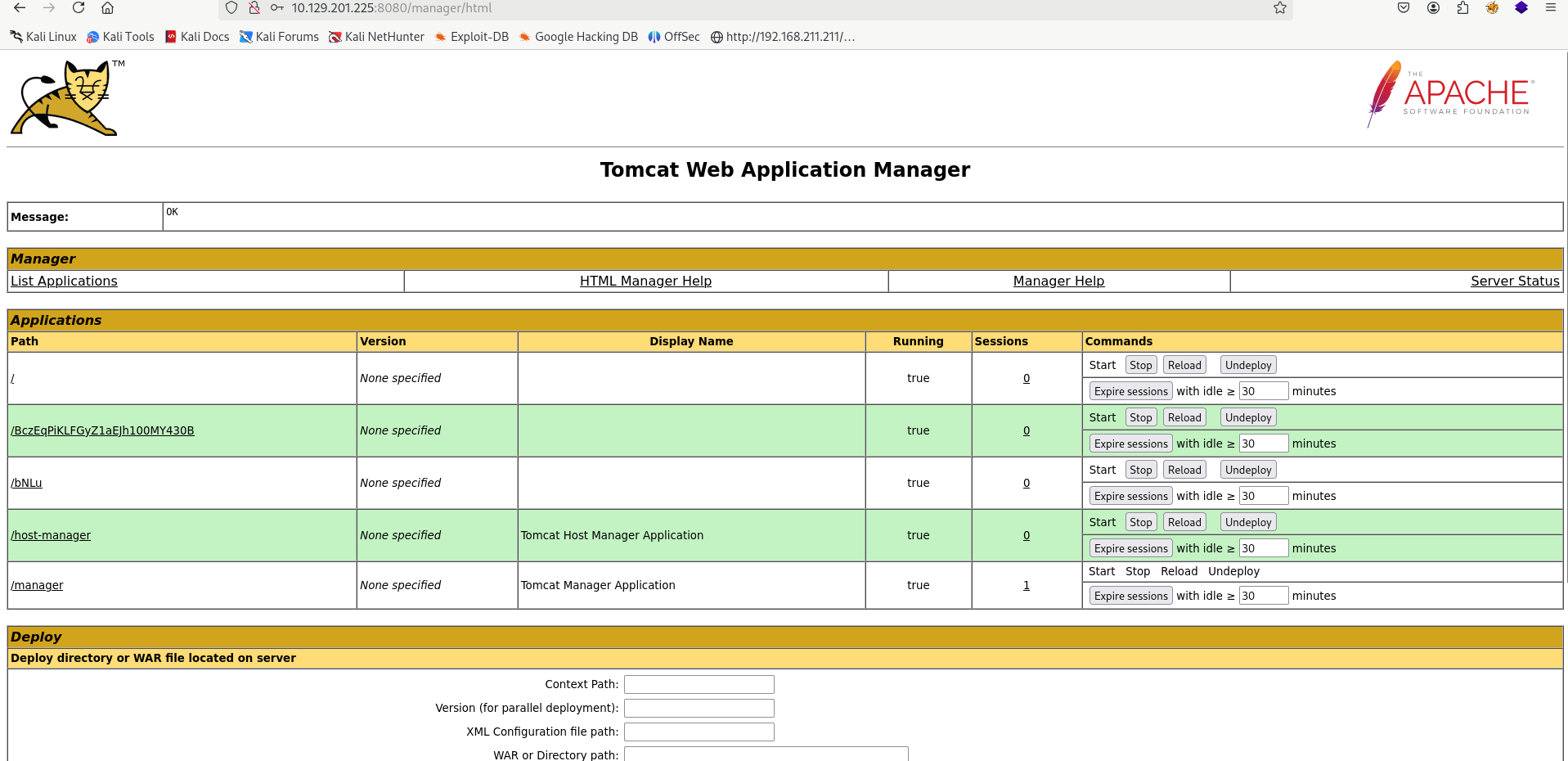This screenshot has width=1568, height=761.
Task: Reload the /BczEqPiKLFGyZ1aEJh100MY430B application
Action: tap(1184, 417)
